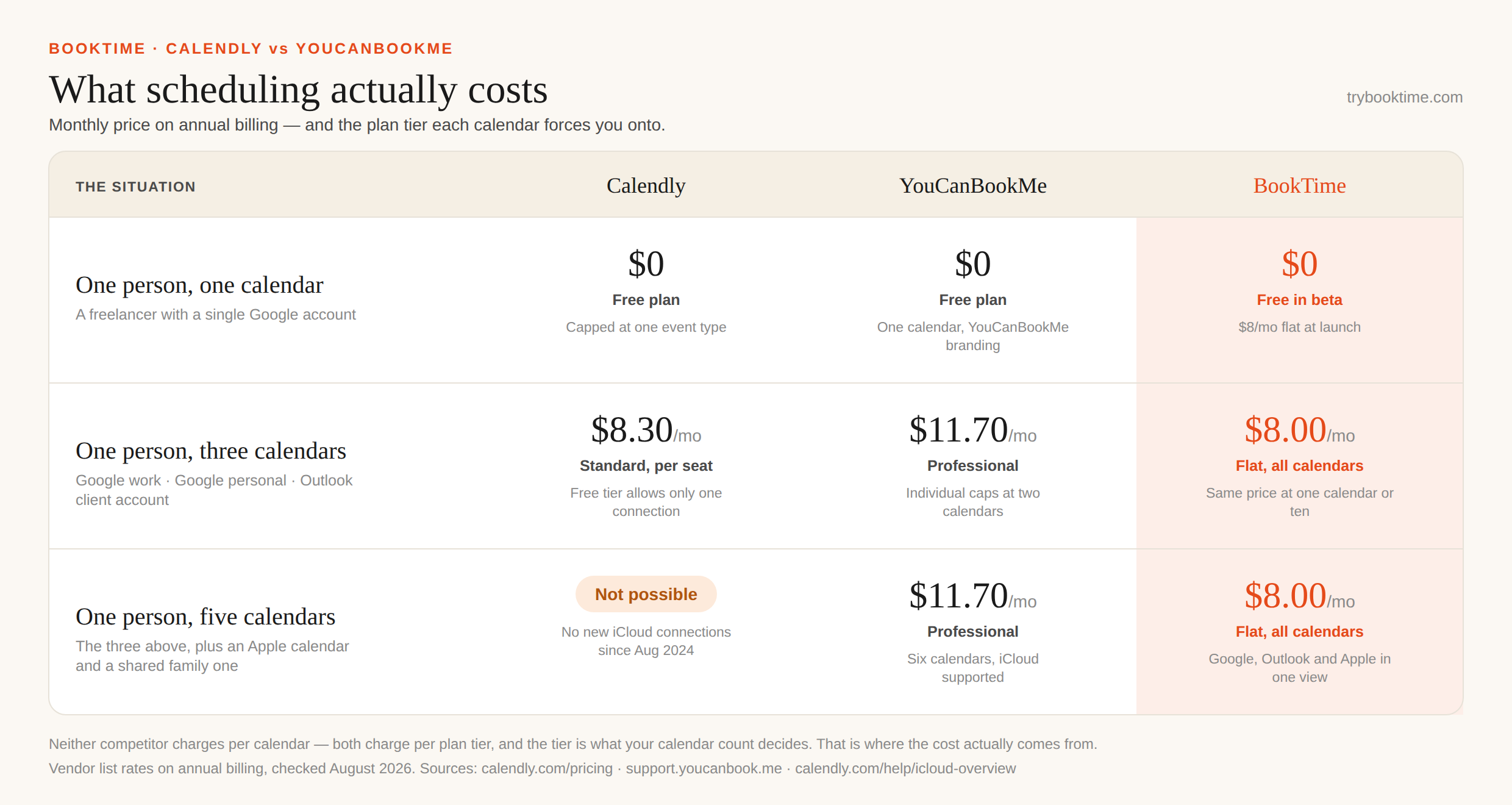
Task: Click the trybooktime.com link
Action: [x=1404, y=97]
